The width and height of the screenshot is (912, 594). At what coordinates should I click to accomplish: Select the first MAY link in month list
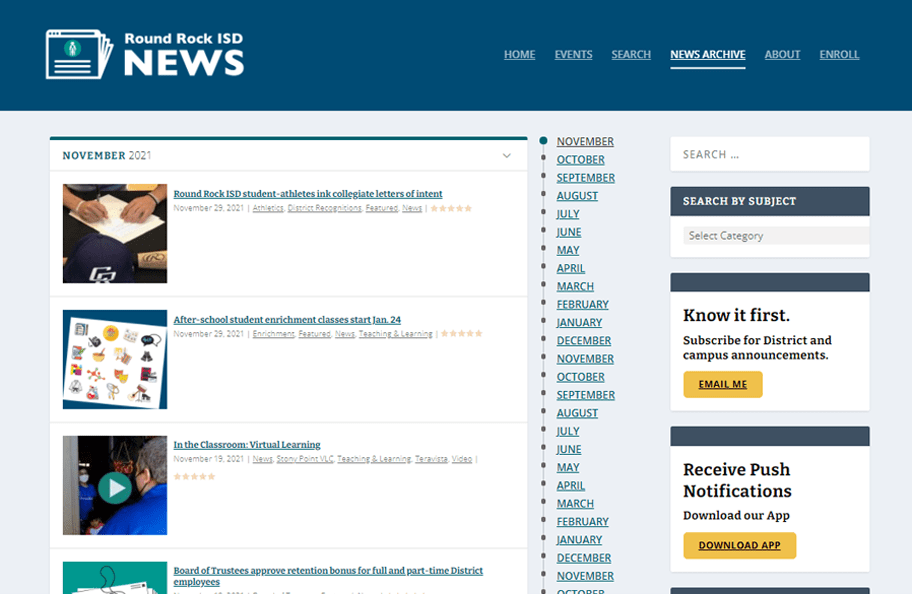(568, 250)
